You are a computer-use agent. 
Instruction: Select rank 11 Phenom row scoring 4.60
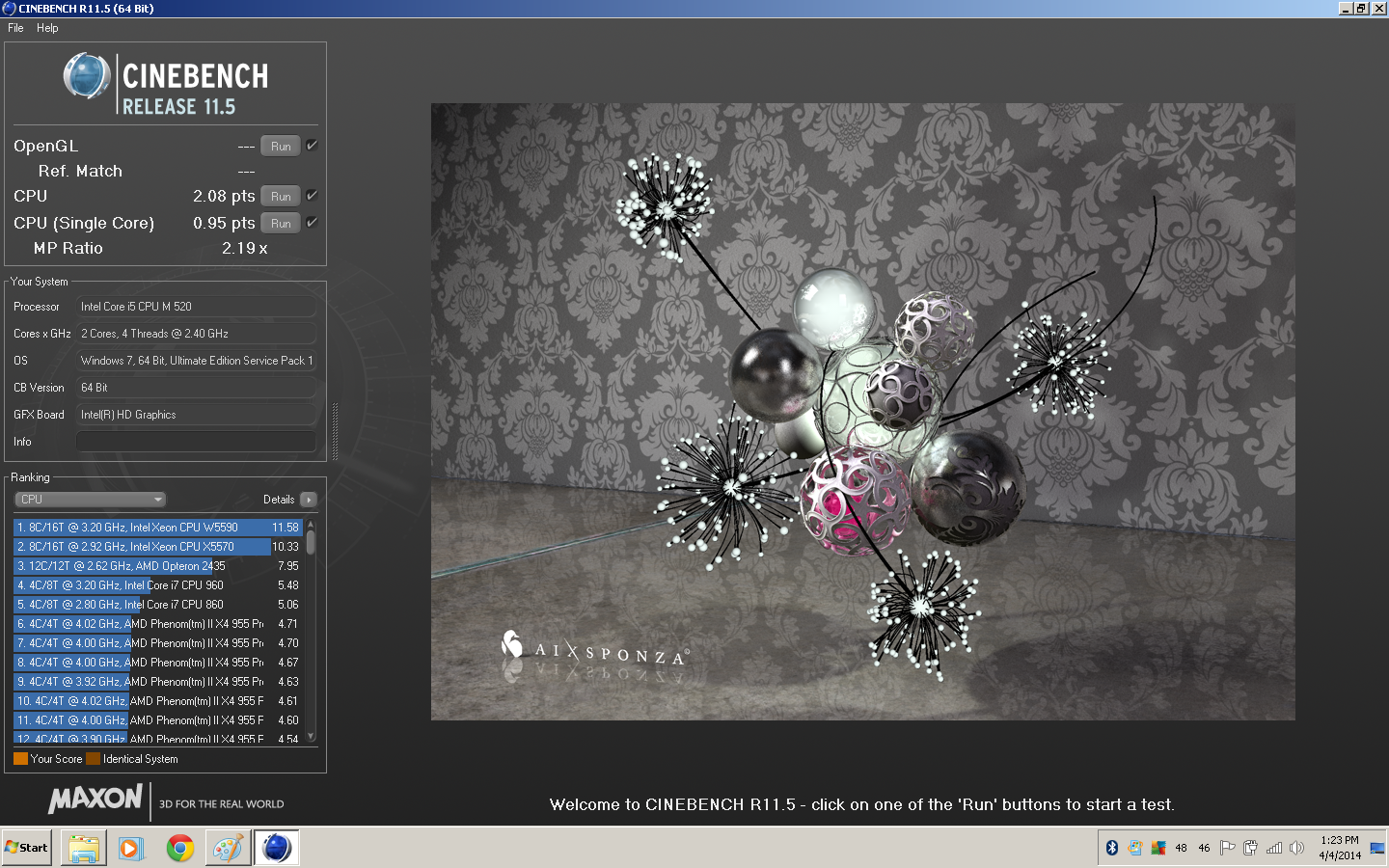(158, 720)
